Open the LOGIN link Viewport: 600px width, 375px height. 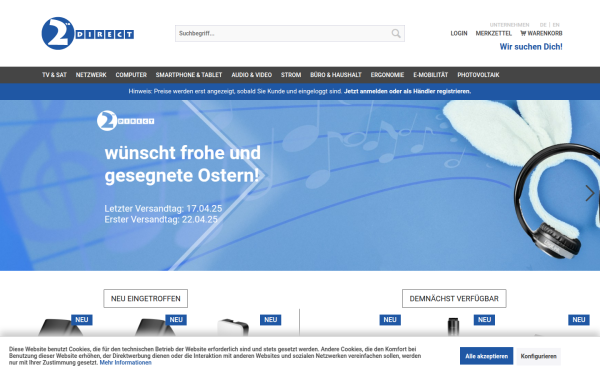tap(459, 33)
